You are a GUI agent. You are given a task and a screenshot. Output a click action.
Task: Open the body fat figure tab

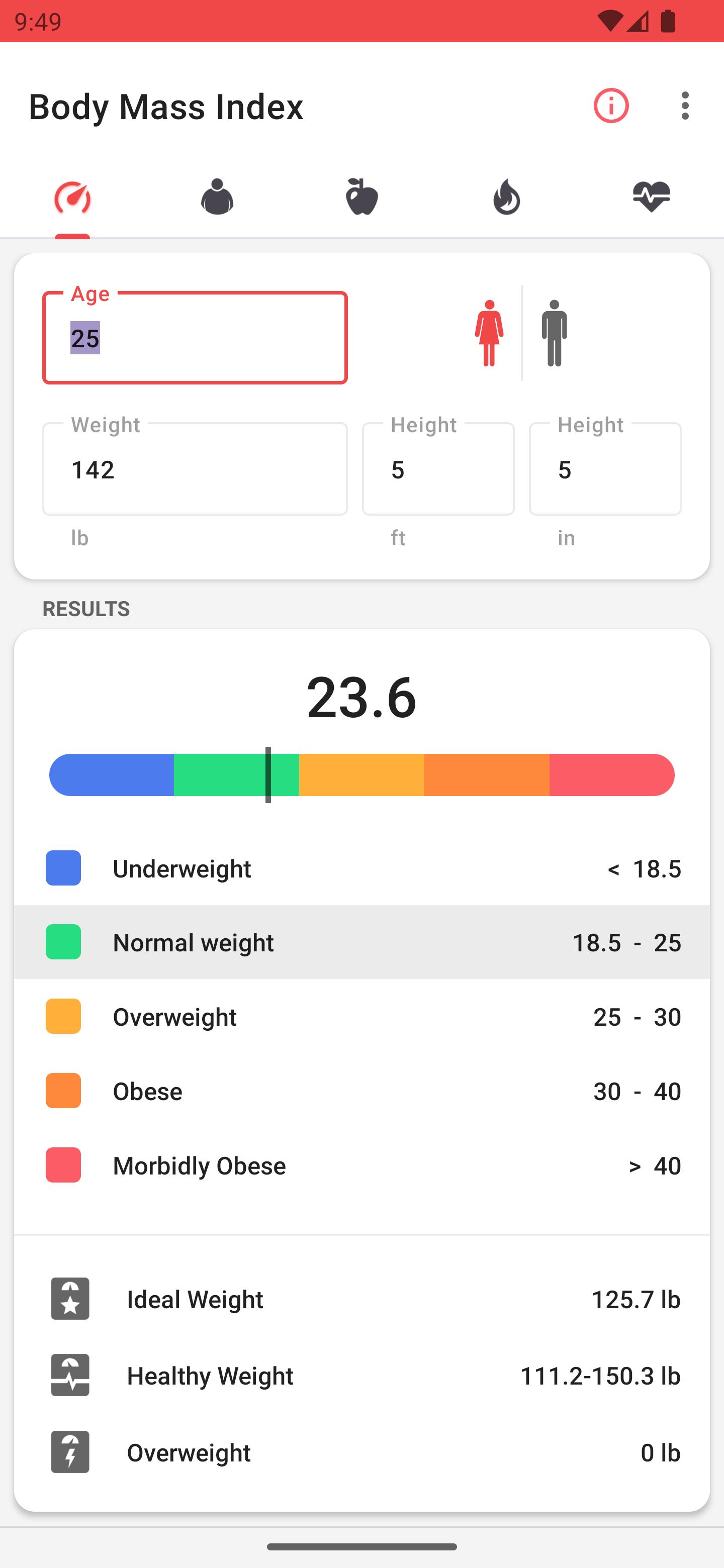point(217,197)
